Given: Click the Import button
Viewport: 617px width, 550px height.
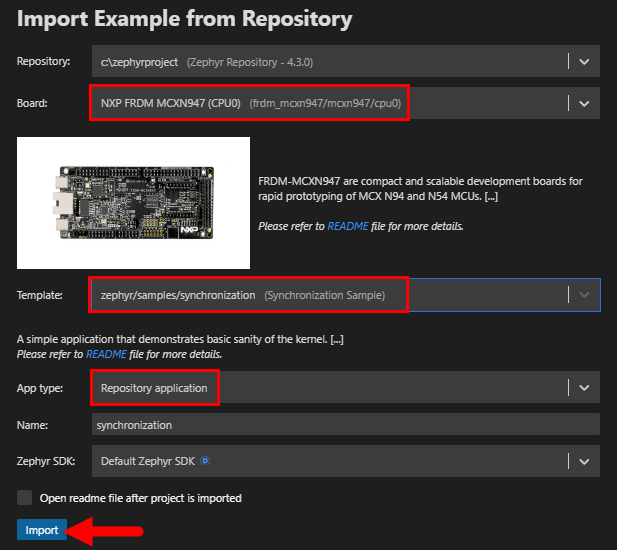Looking at the screenshot, I should [42, 530].
